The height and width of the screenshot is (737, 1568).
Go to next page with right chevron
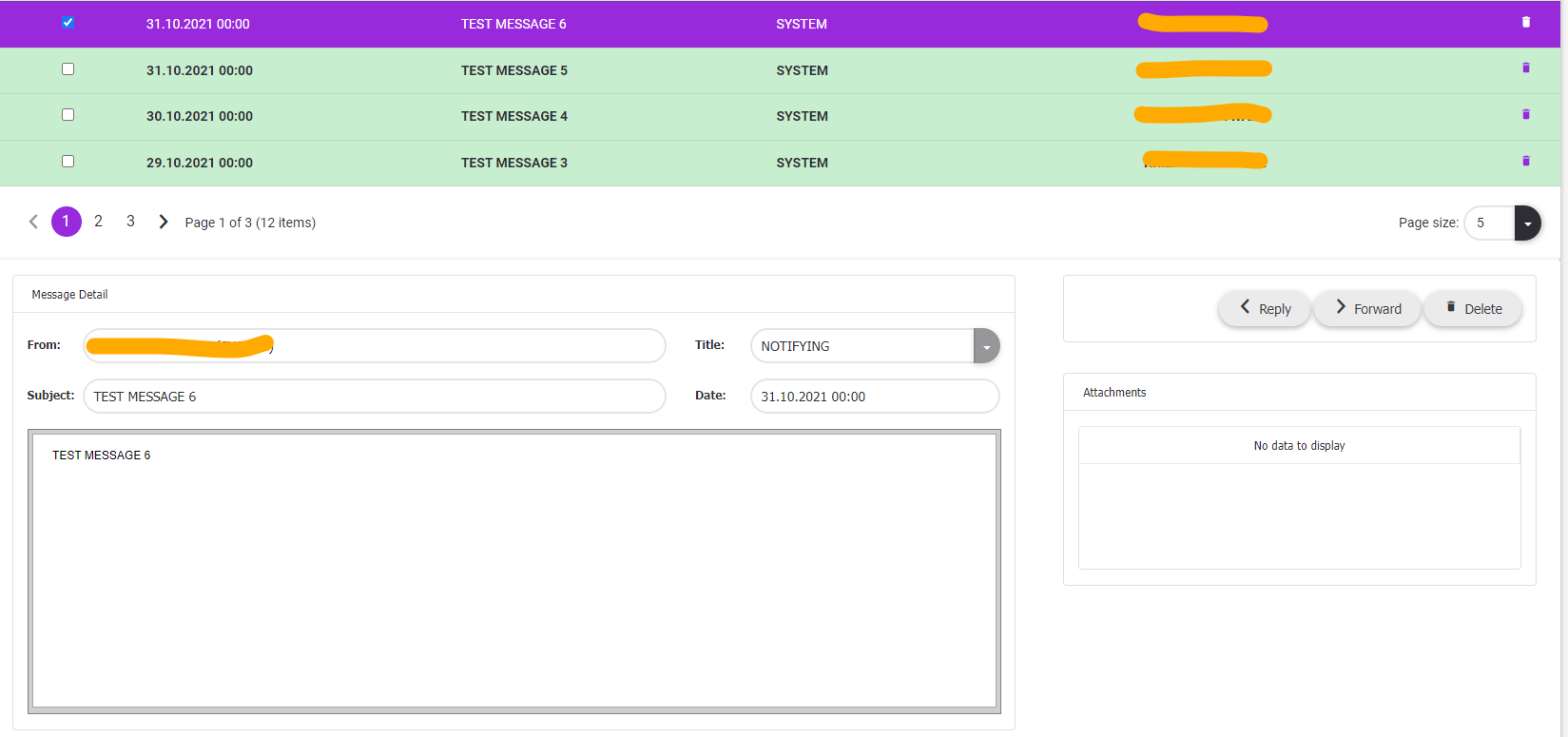(x=164, y=222)
